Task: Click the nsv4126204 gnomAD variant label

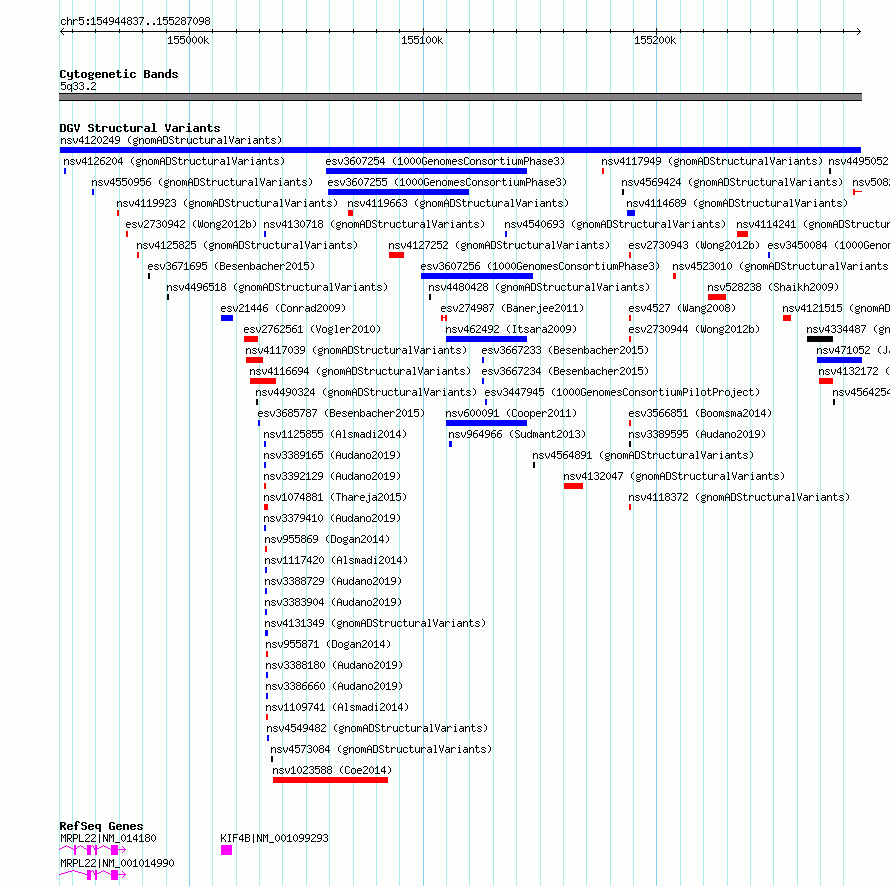Action: tap(174, 161)
